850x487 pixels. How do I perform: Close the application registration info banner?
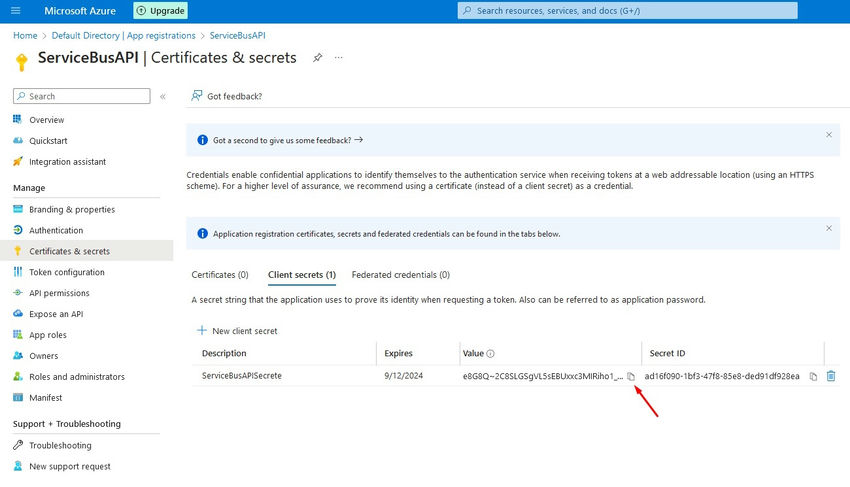[828, 228]
